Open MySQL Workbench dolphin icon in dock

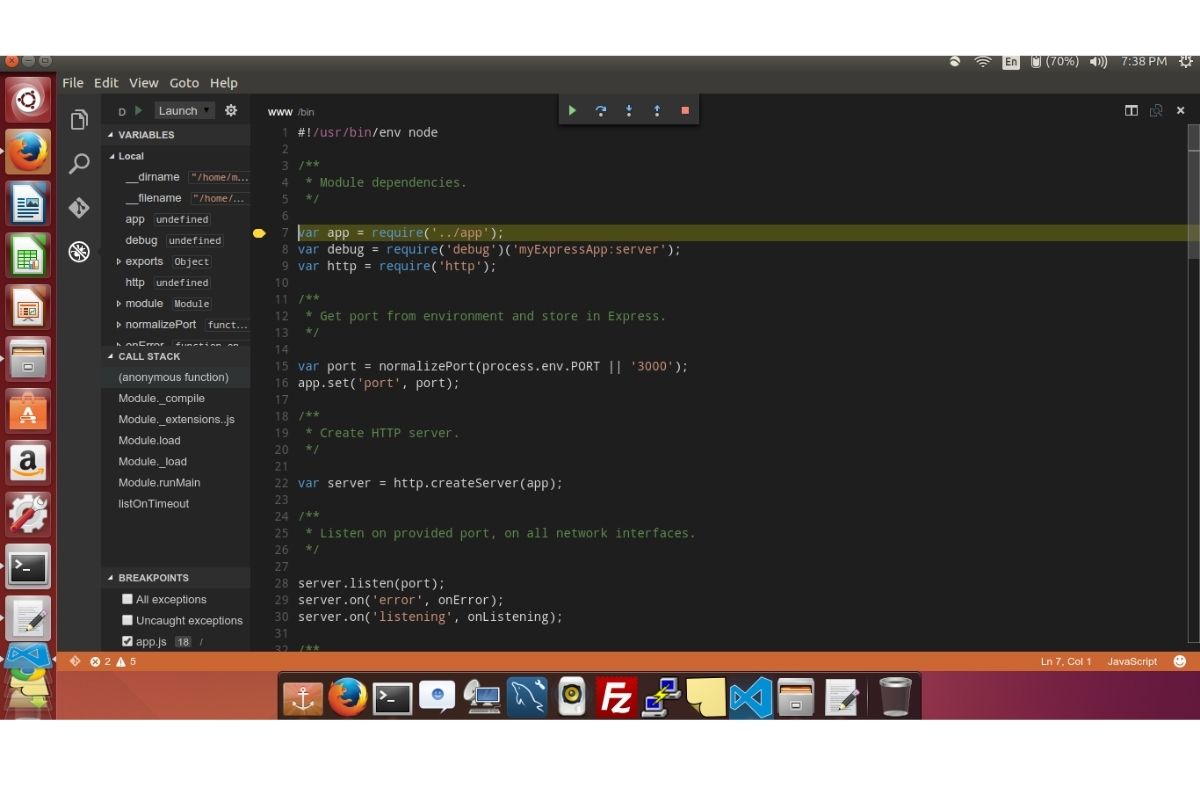tap(527, 697)
